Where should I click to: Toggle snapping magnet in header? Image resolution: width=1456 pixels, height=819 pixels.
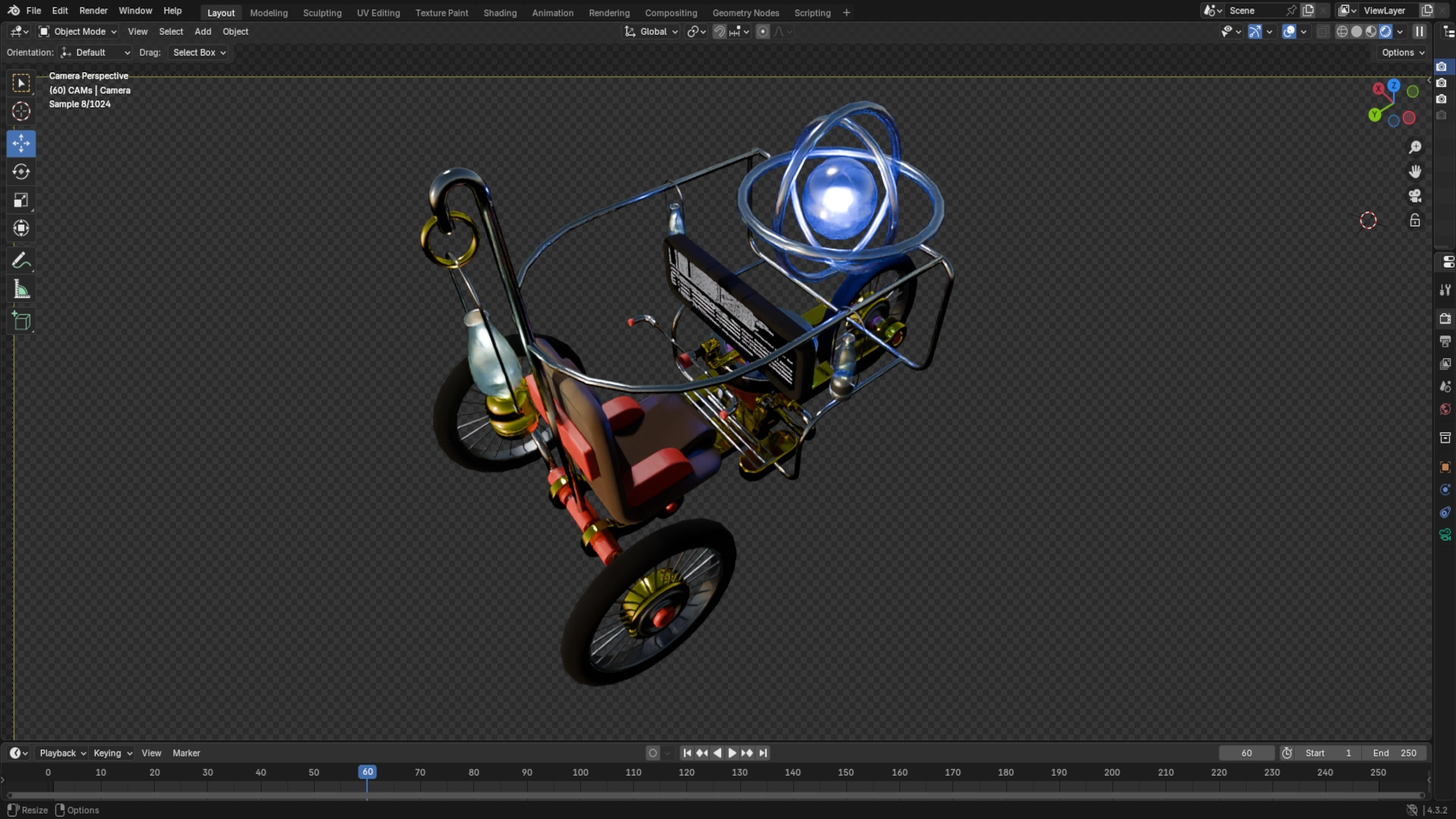[720, 32]
